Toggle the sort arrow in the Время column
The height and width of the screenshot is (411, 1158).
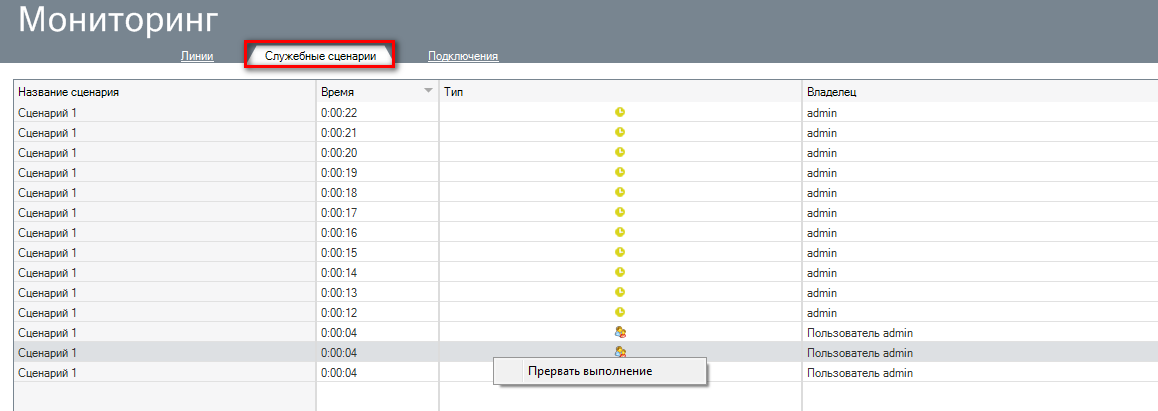[x=429, y=91]
